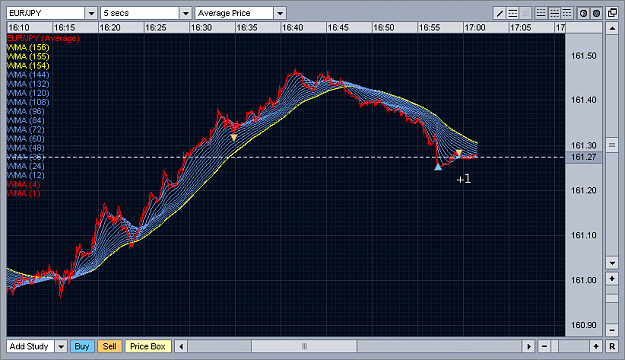Screen dimensions: 625x360
Task: Click the 161.27 current price label
Action: click(583, 157)
